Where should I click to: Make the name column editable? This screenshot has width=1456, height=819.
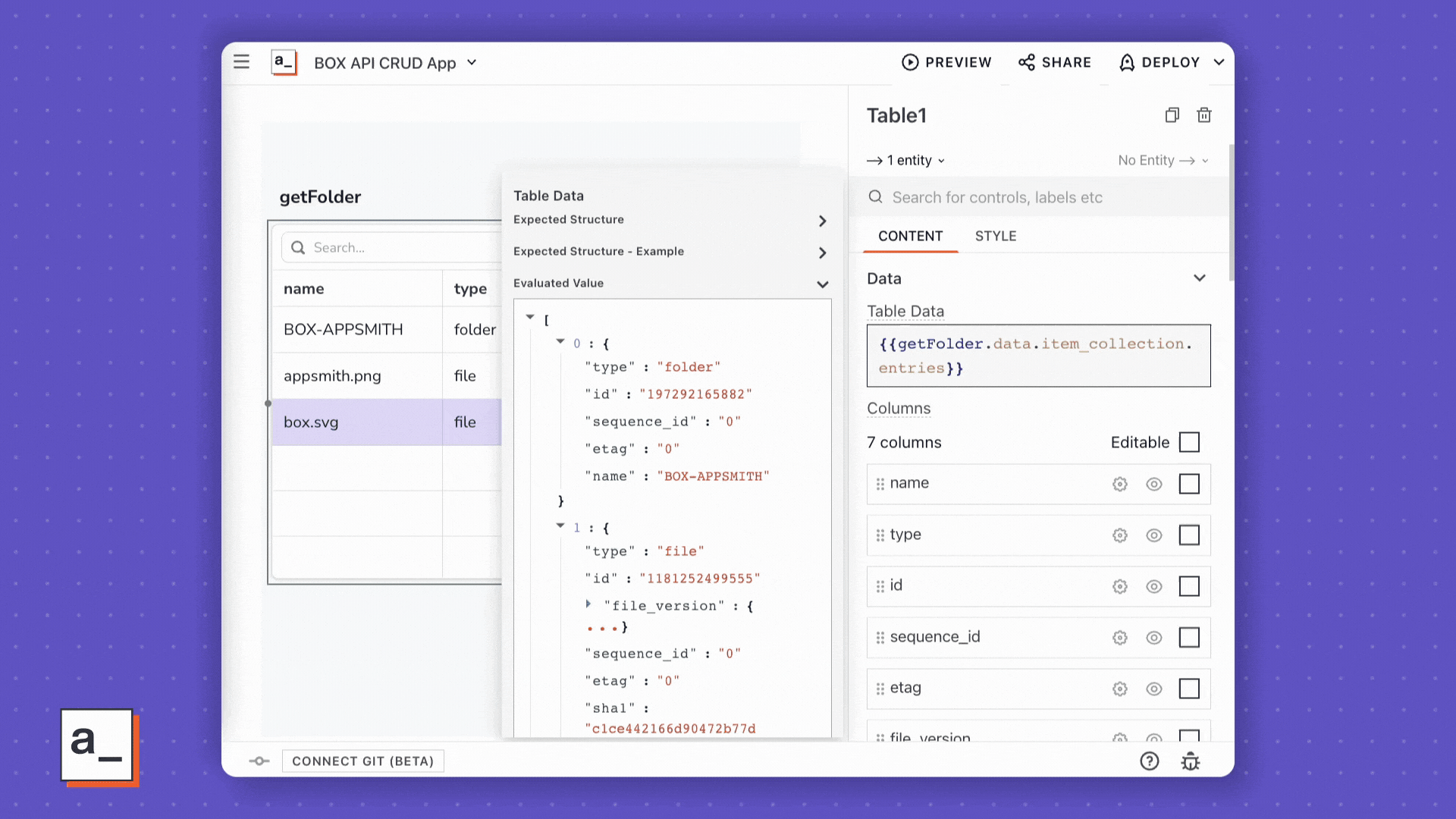[x=1189, y=484]
